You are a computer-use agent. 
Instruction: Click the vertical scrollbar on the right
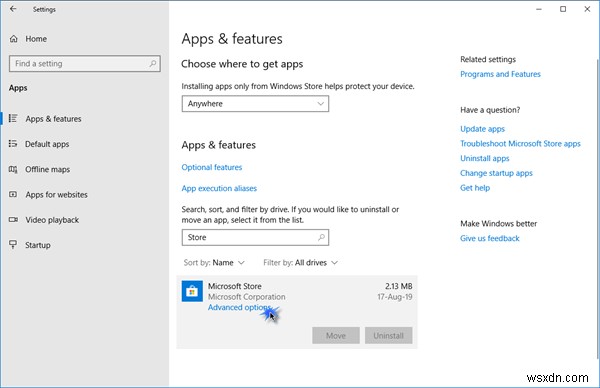597,209
